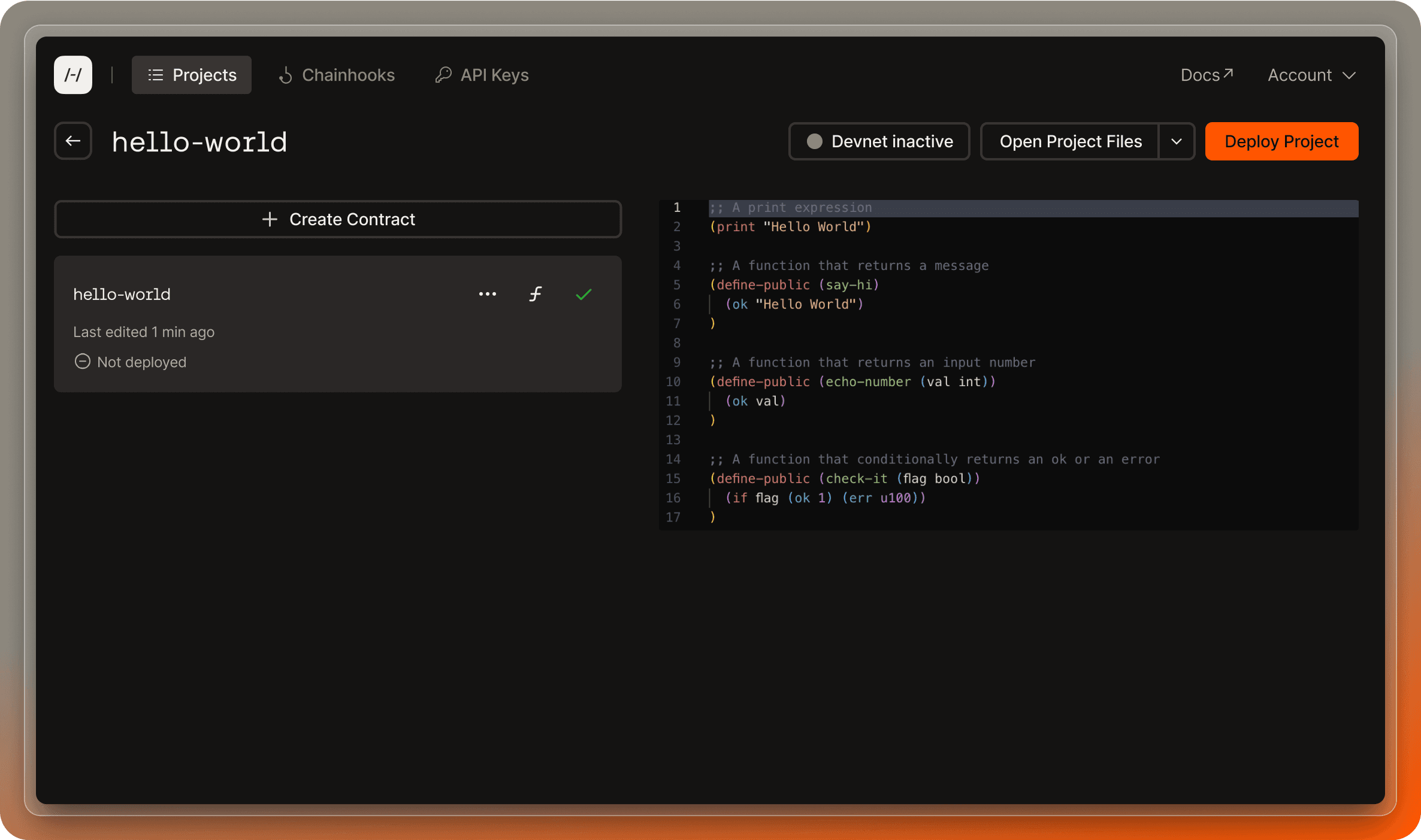Click comment about conditionally returning ok or error
This screenshot has height=840, width=1421.
935,460
